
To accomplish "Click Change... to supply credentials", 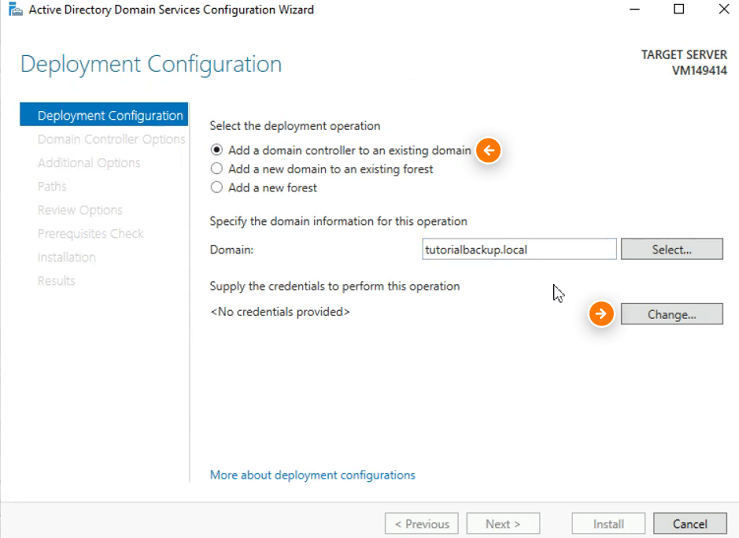I will [x=672, y=314].
